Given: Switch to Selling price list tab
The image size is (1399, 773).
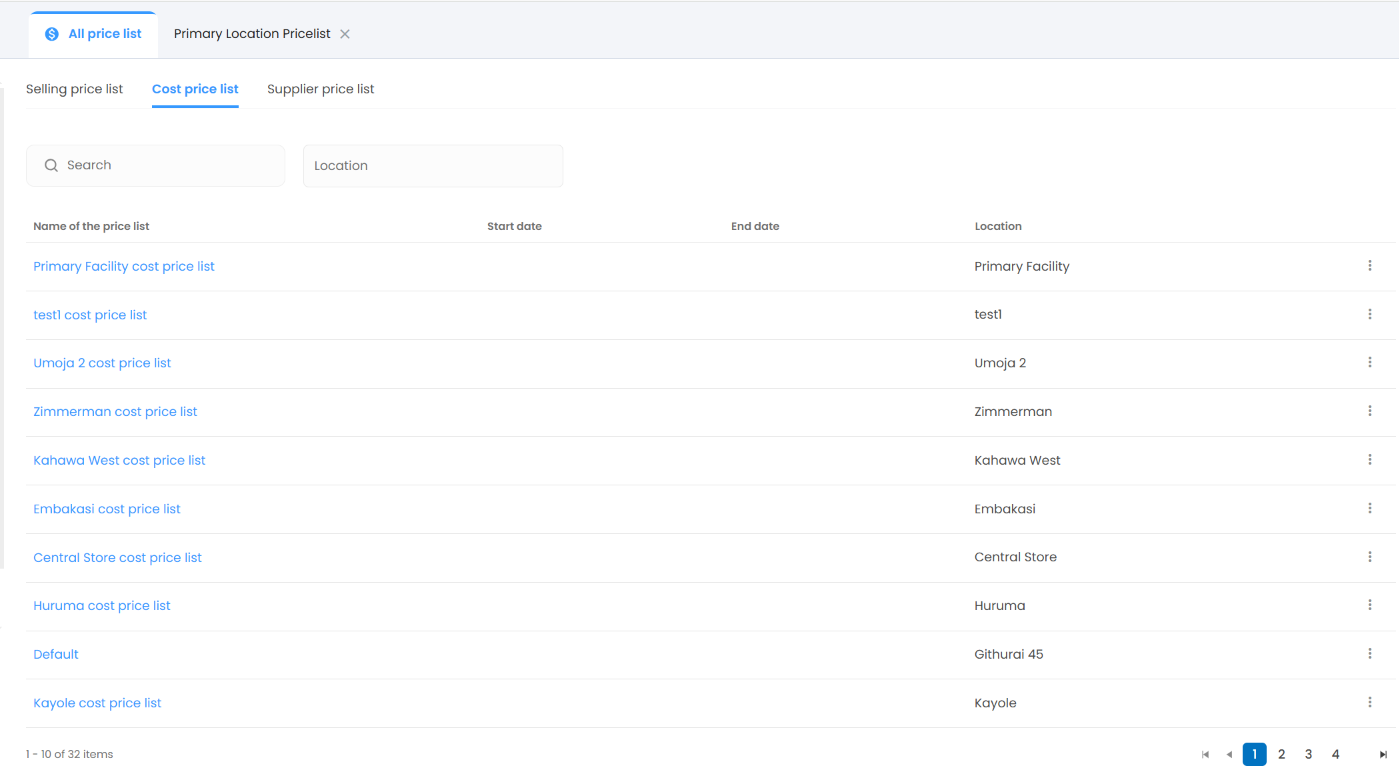Looking at the screenshot, I should click(74, 89).
